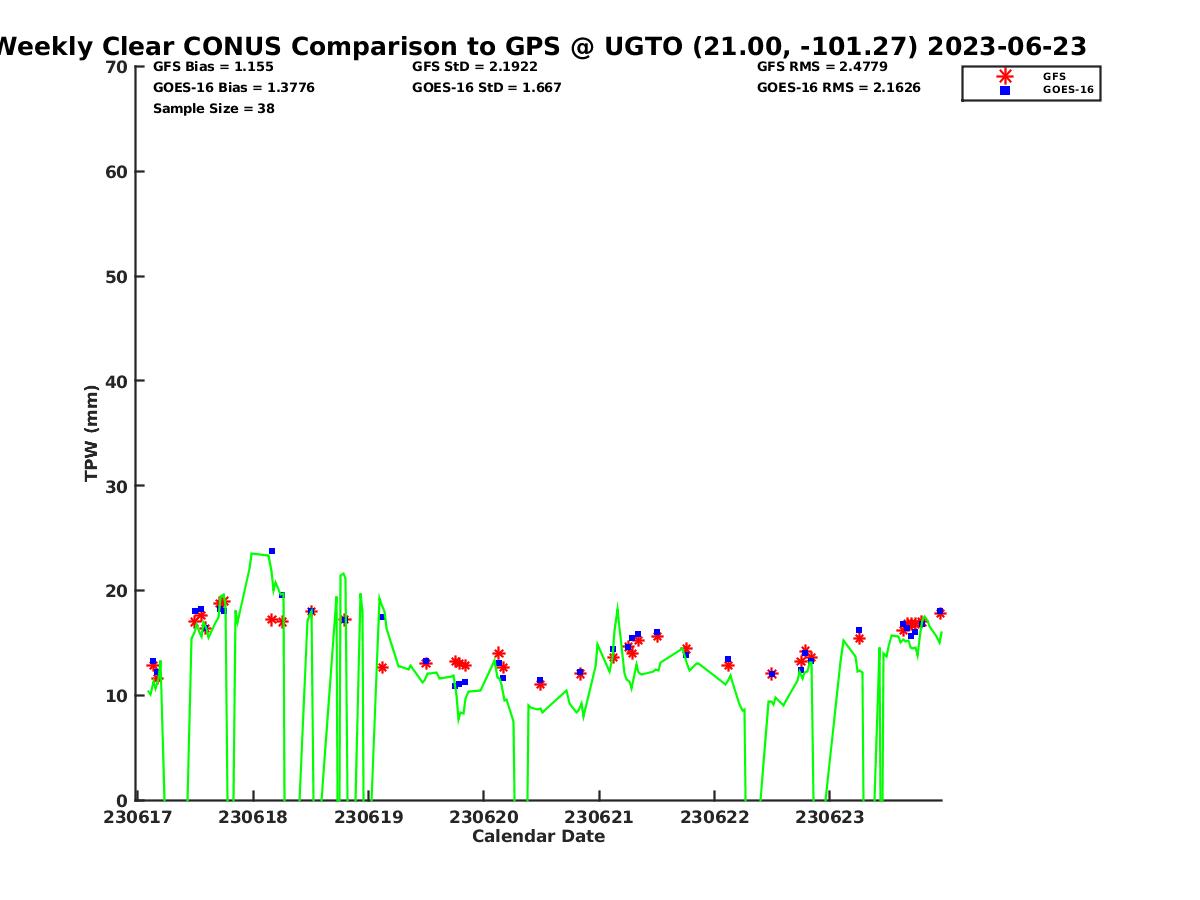Click the highest blue GOES-16 data point
1200x900 pixels.
pyautogui.click(x=271, y=551)
